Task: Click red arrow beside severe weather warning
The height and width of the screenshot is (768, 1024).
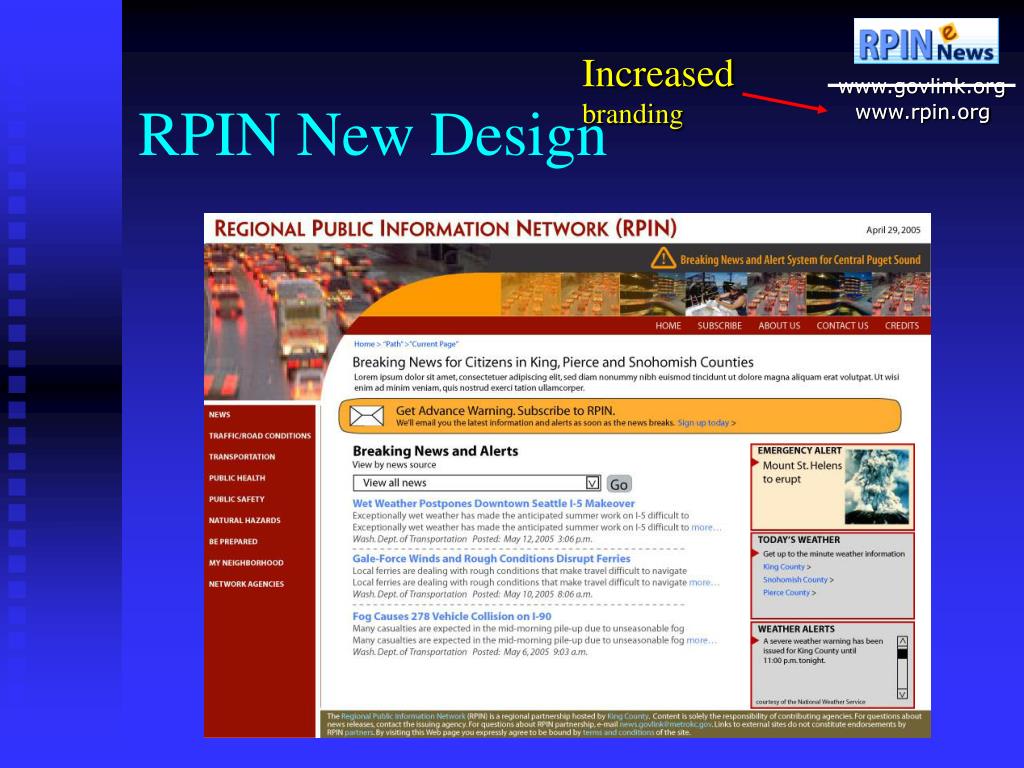Action: (756, 641)
